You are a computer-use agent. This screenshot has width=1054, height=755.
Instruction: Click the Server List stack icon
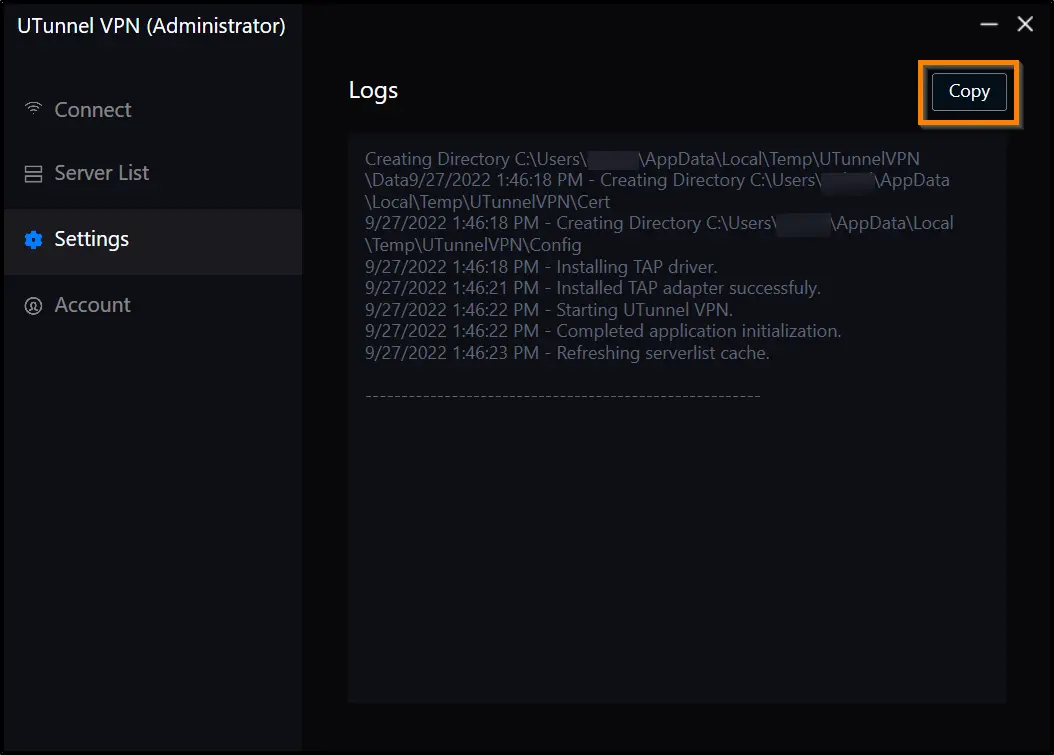point(33,174)
